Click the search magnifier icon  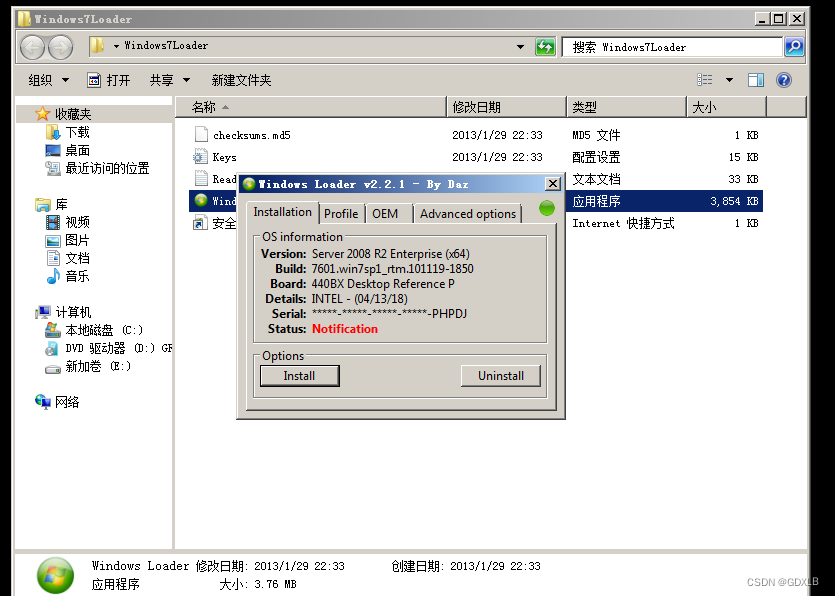tap(794, 47)
